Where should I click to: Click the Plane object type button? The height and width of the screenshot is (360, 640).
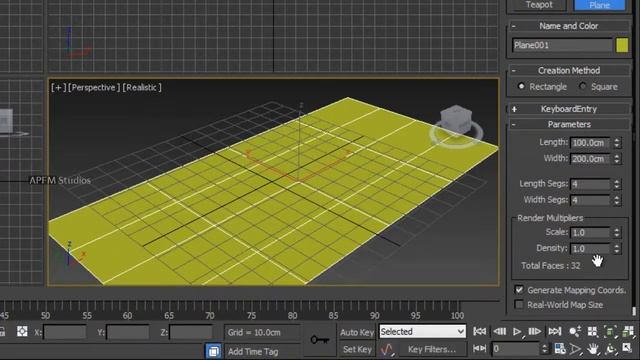click(599, 5)
